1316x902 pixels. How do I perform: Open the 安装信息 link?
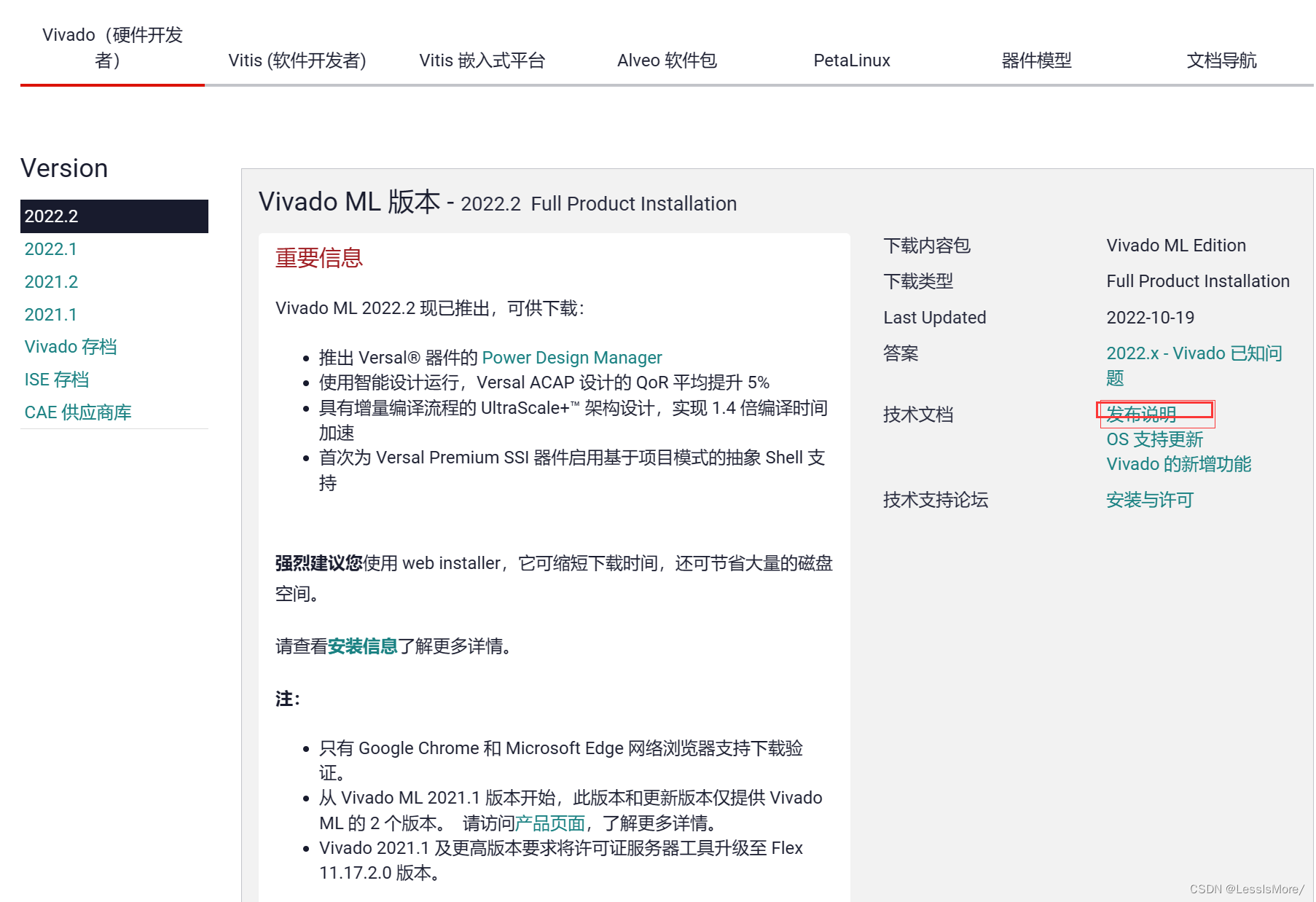[363, 646]
